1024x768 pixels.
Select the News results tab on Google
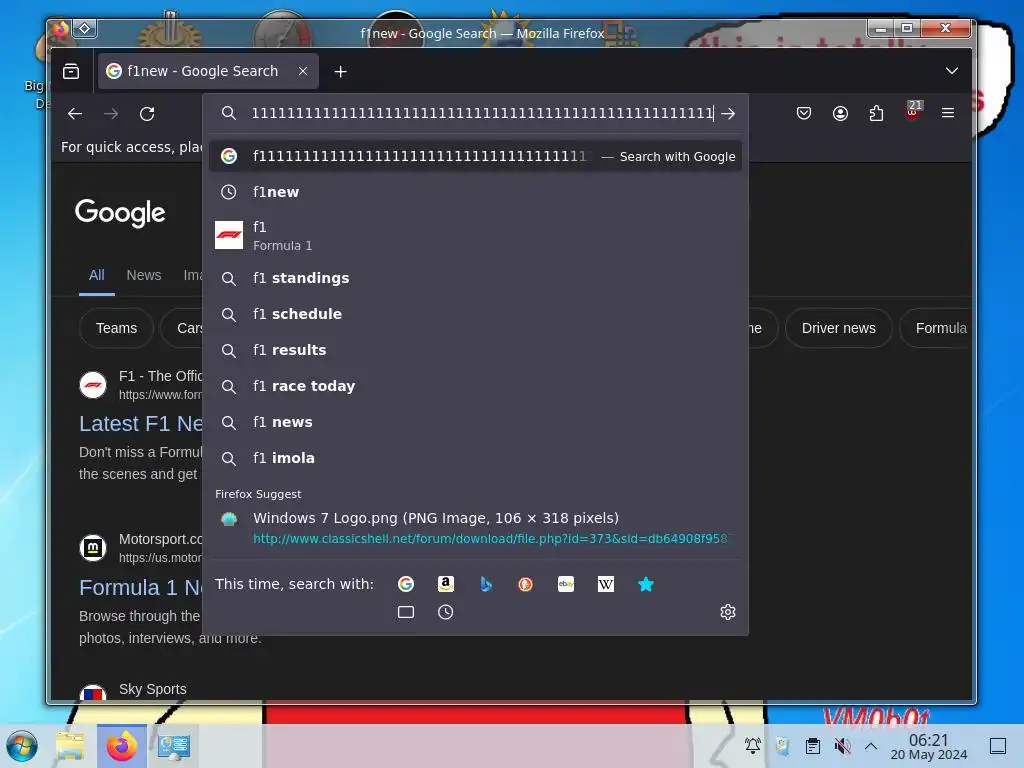(144, 275)
